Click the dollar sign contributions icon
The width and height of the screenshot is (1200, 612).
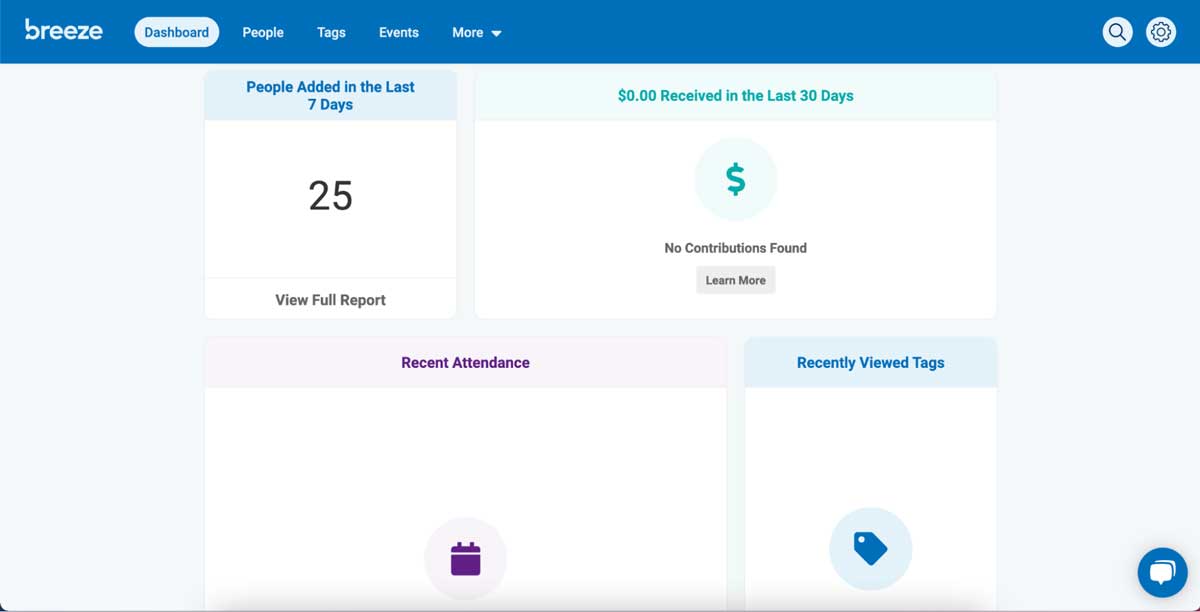(x=735, y=179)
